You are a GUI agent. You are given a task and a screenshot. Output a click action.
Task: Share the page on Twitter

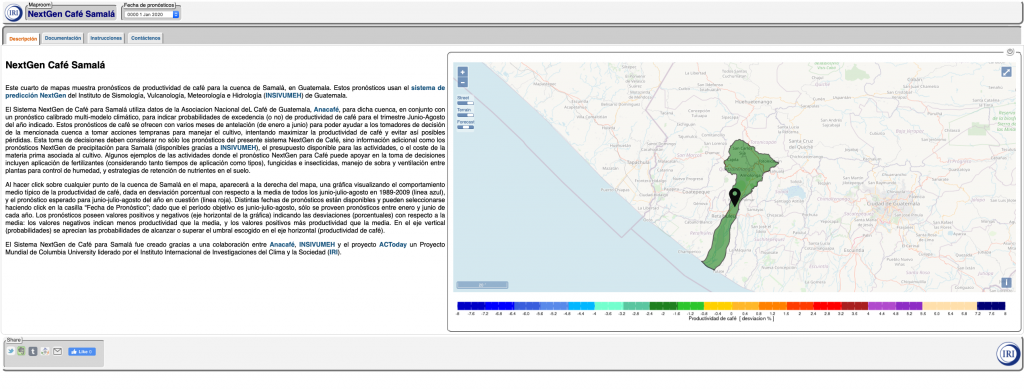tap(11, 351)
